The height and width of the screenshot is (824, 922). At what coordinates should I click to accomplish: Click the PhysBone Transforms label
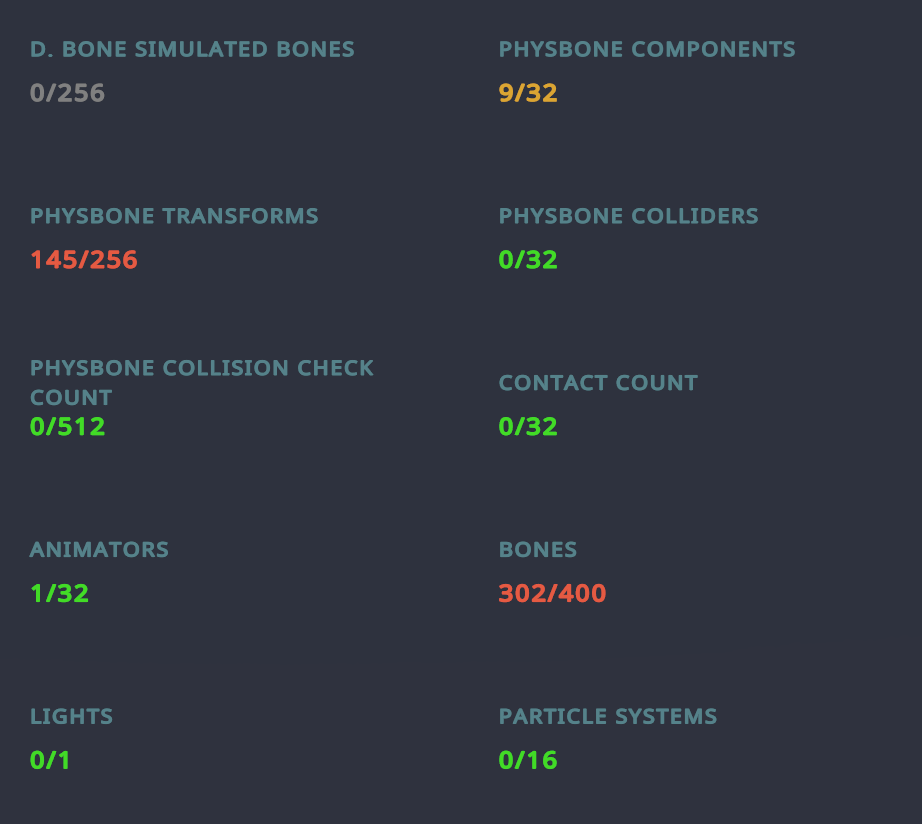click(174, 216)
